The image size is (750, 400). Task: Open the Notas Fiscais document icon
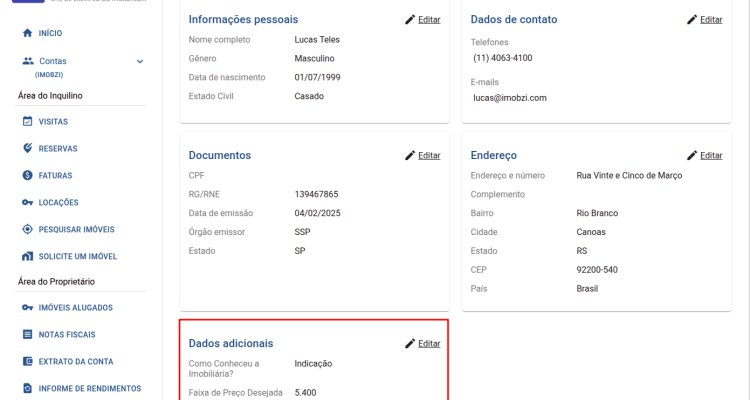tap(28, 334)
